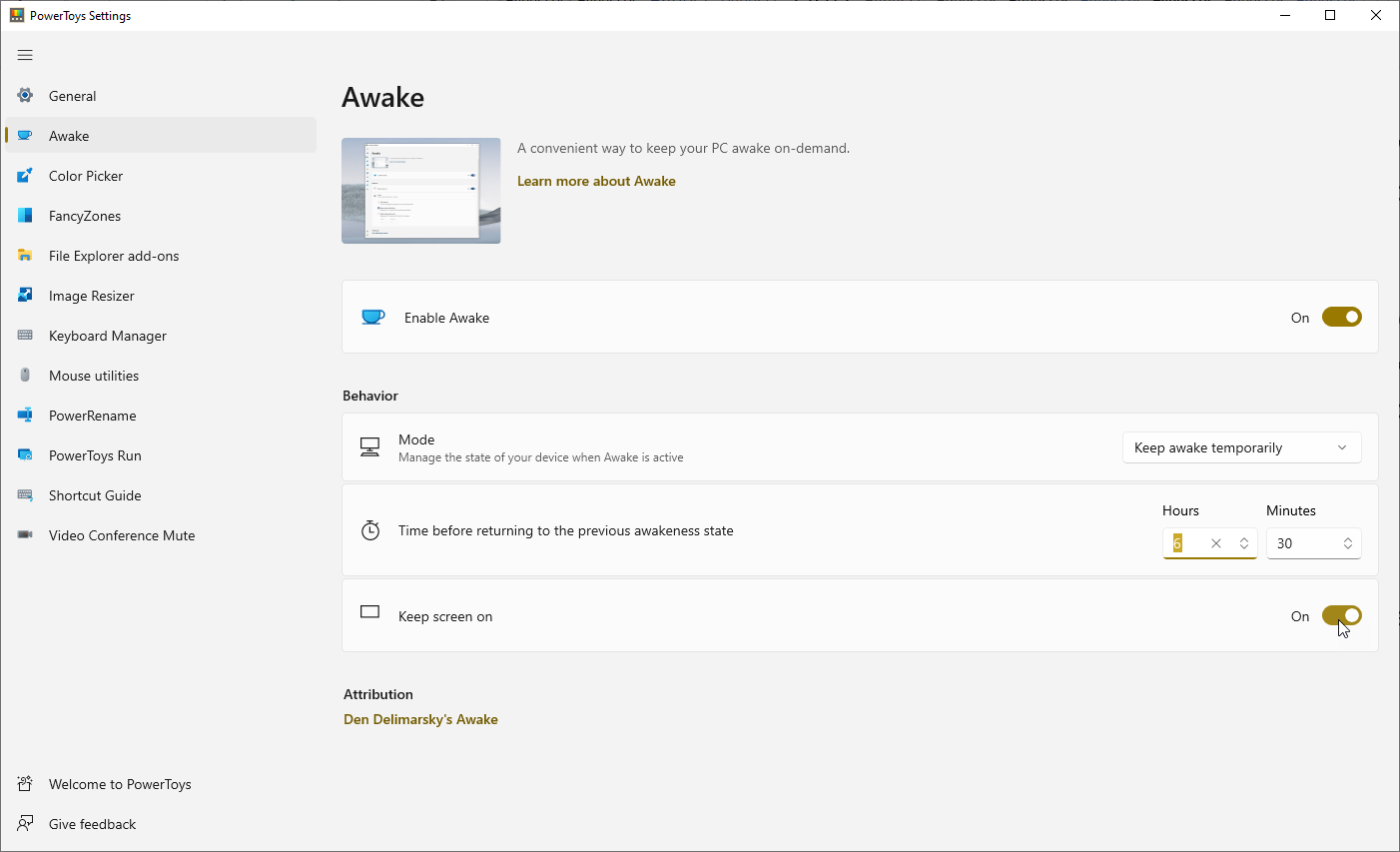
Task: Click the monitor icon in Mode row
Action: click(x=370, y=447)
